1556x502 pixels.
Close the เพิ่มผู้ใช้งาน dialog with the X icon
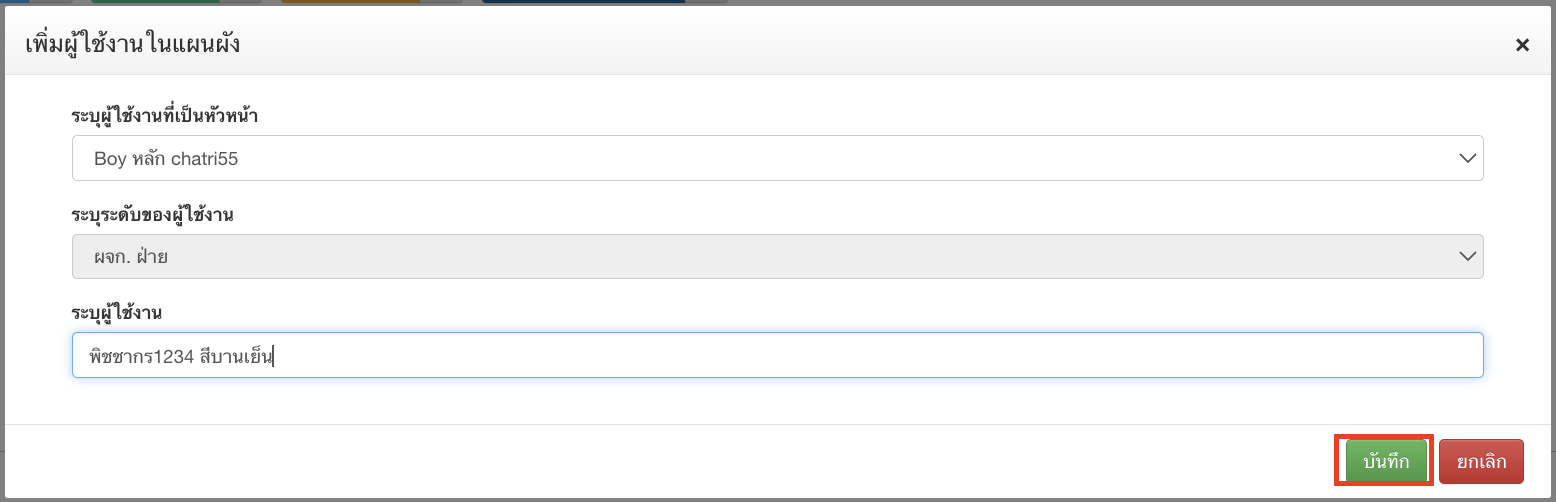(1522, 45)
